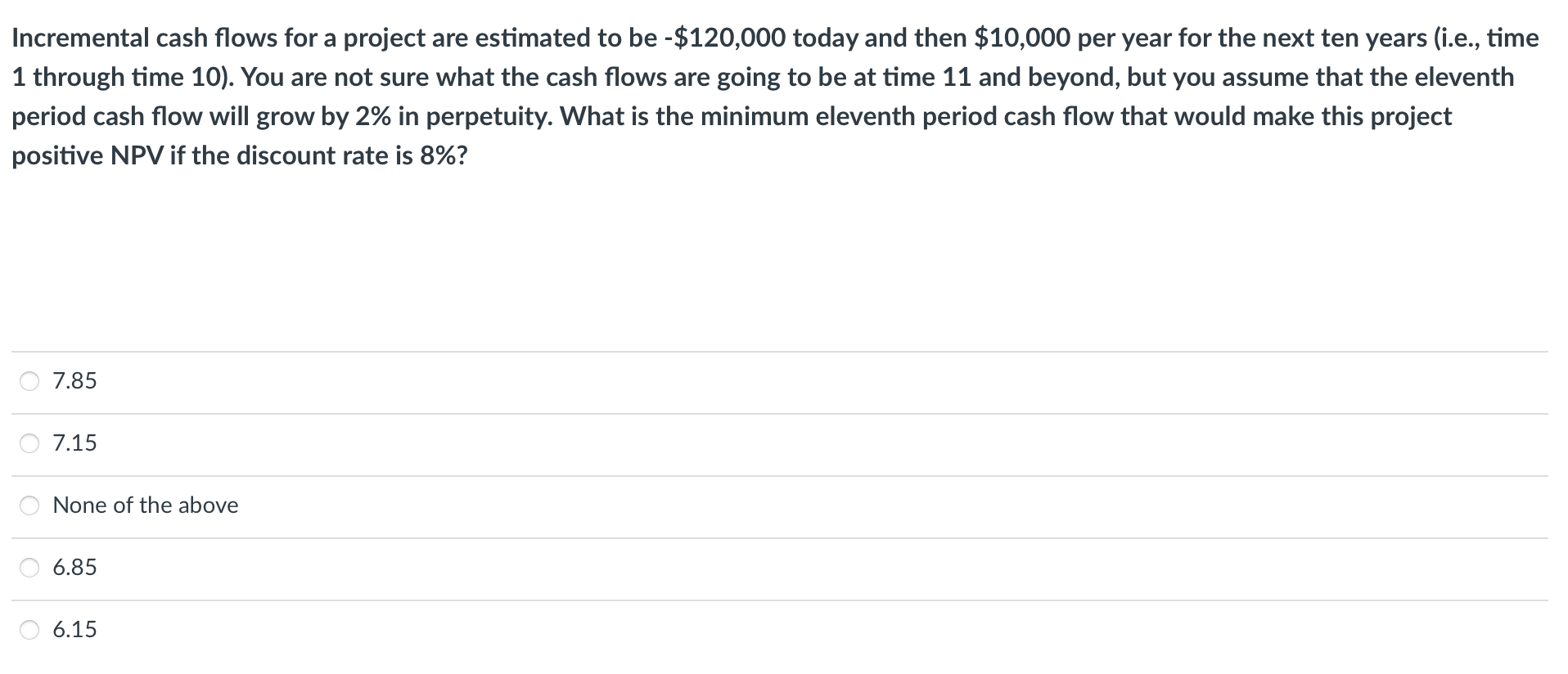Screen dimensions: 1568x674
Task: Select the radio button for 6.85
Action: pos(29,568)
